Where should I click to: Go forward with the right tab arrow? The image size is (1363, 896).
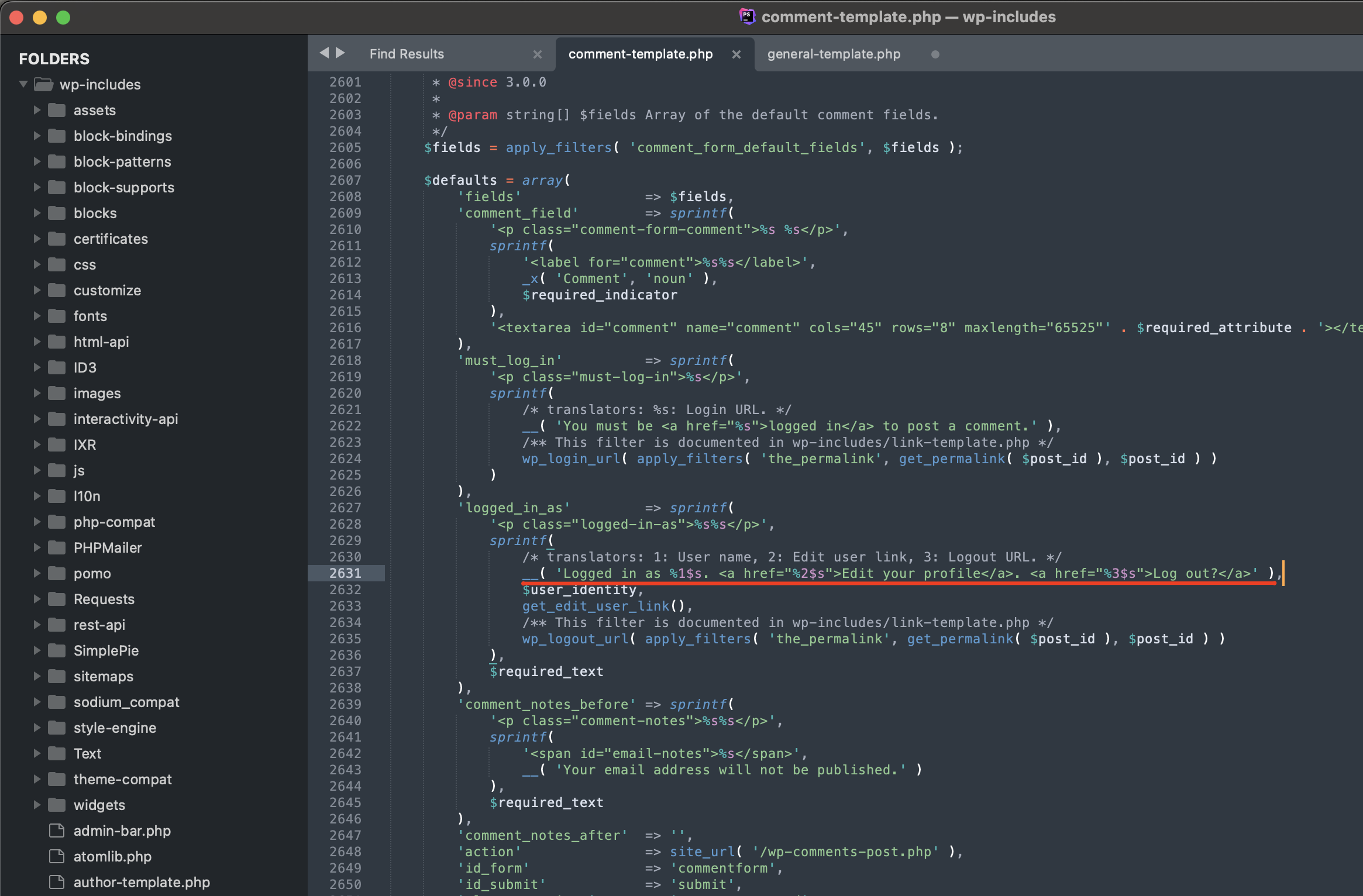340,53
